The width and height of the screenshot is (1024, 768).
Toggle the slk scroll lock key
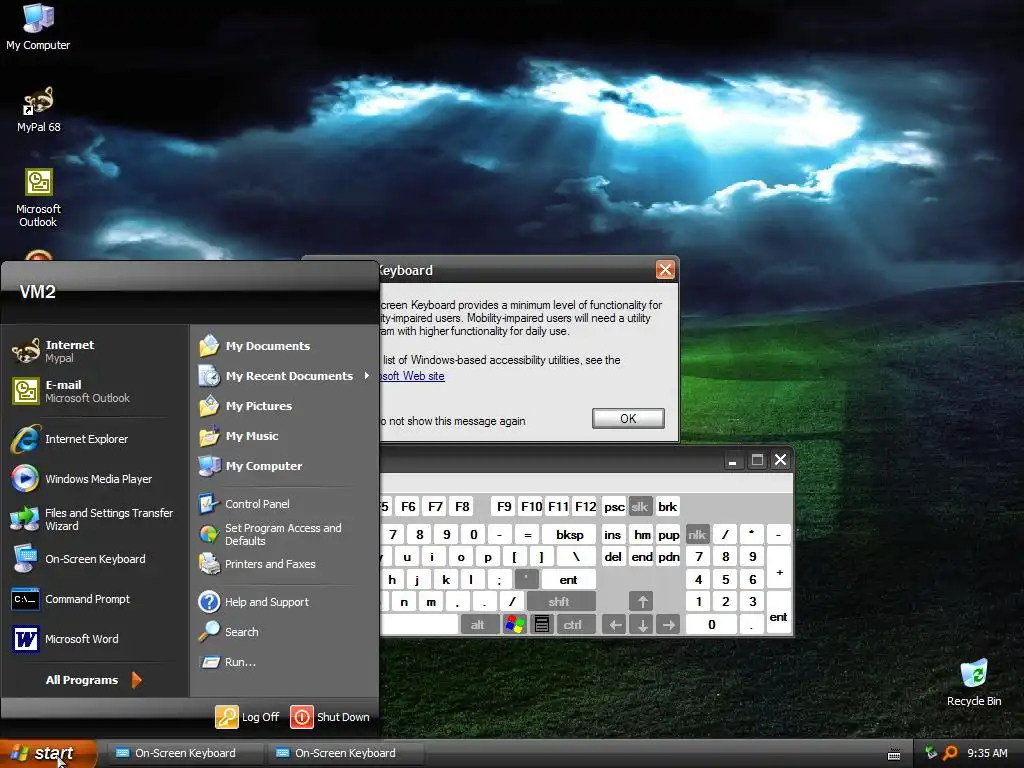[640, 507]
